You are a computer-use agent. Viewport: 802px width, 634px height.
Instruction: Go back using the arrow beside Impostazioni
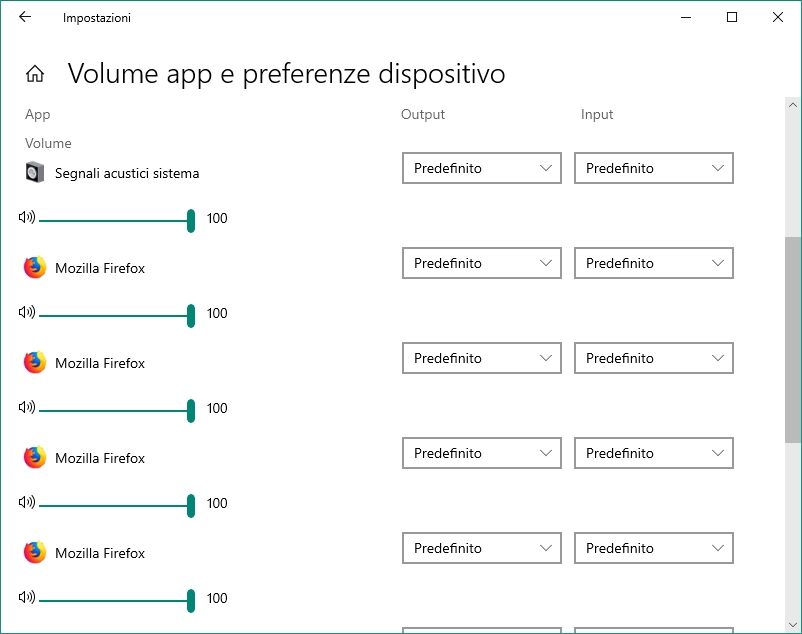(x=25, y=17)
